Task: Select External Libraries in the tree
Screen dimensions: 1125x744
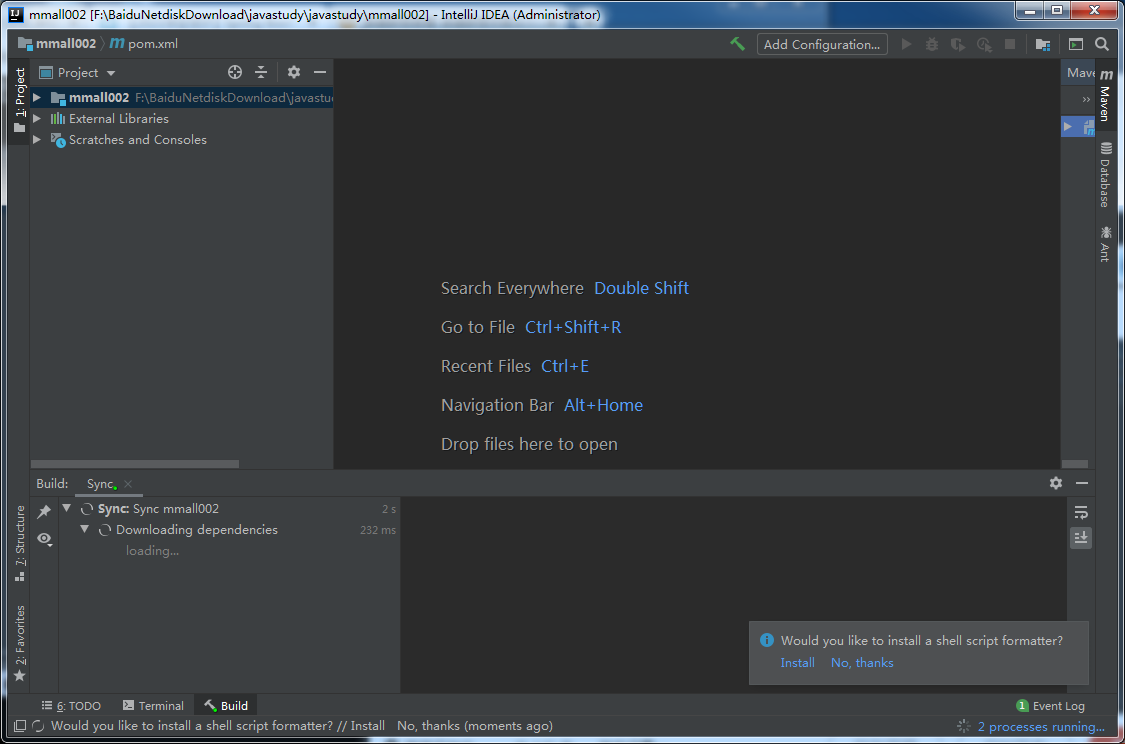Action: [x=182, y=118]
